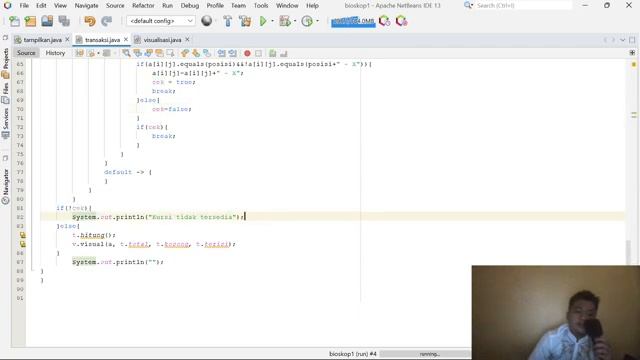This screenshot has height=360, width=640.
Task: Click the New File toolbar icon
Action: [14, 21]
